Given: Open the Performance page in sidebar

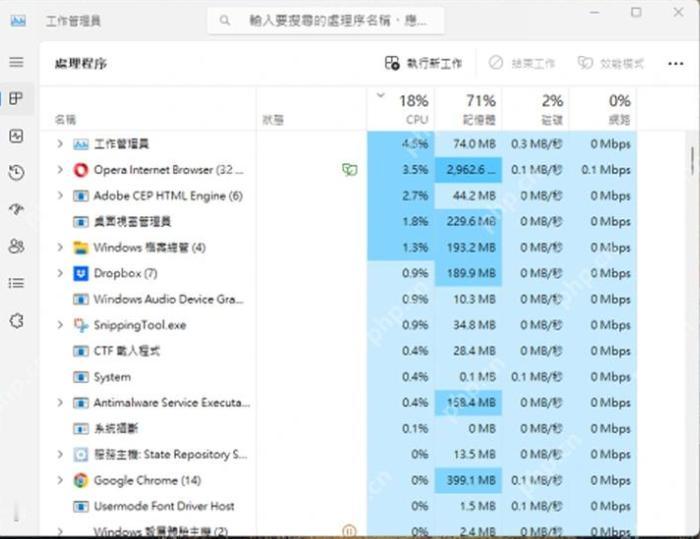Looking at the screenshot, I should point(17,136).
